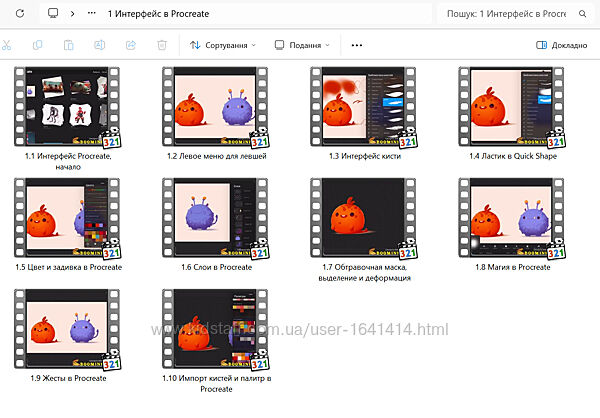Viewport: 600px width, 418px height.
Task: Click the breadcrumb ellipsis in the address bar
Action: [x=92, y=14]
